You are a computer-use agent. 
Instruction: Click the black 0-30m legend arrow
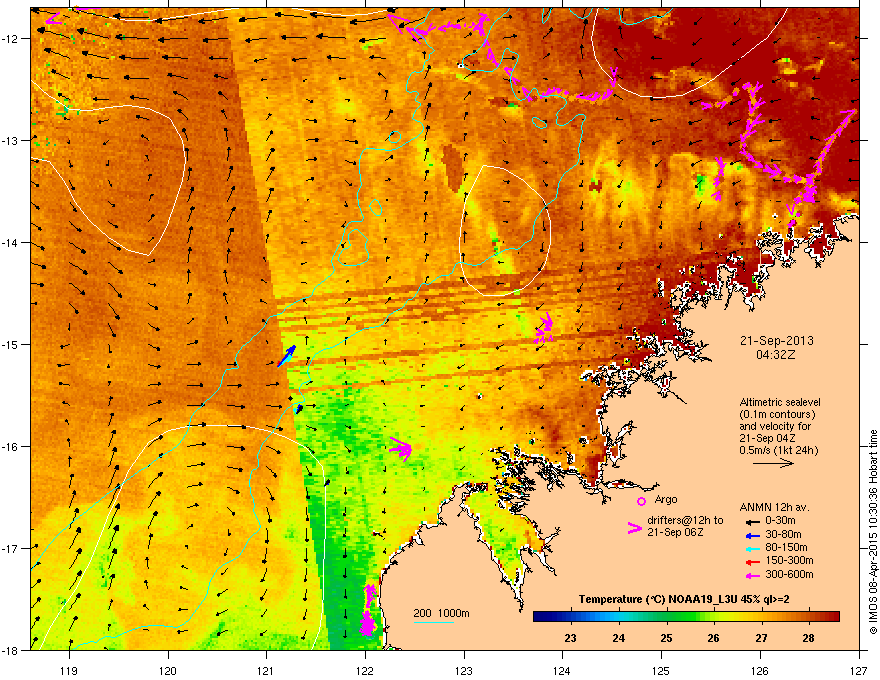[x=752, y=521]
